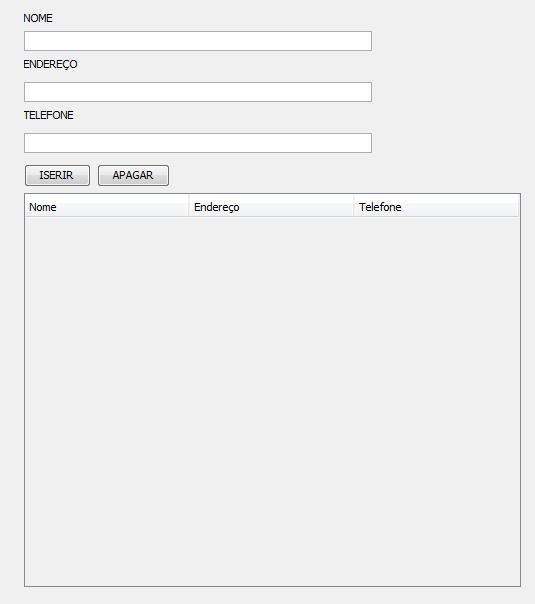Click the NOME label text

tap(38, 18)
